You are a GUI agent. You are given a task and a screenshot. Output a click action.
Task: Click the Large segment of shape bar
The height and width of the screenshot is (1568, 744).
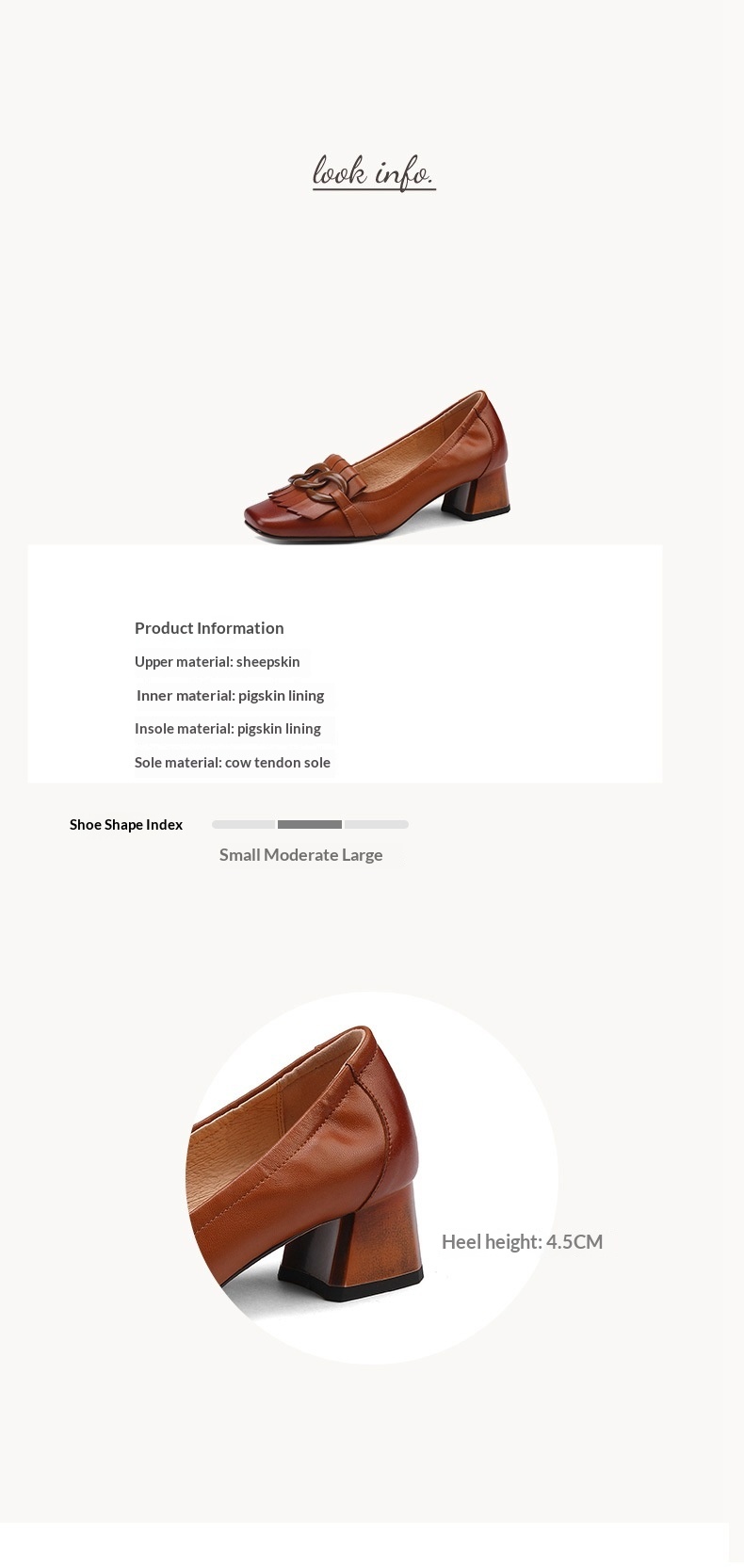tap(377, 825)
